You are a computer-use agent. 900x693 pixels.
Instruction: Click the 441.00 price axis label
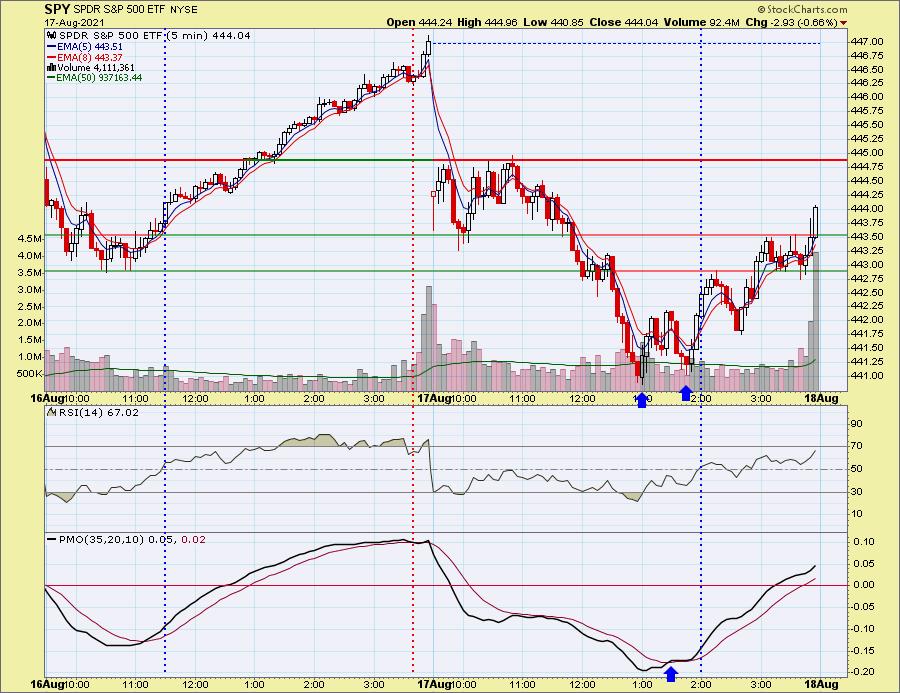point(868,375)
